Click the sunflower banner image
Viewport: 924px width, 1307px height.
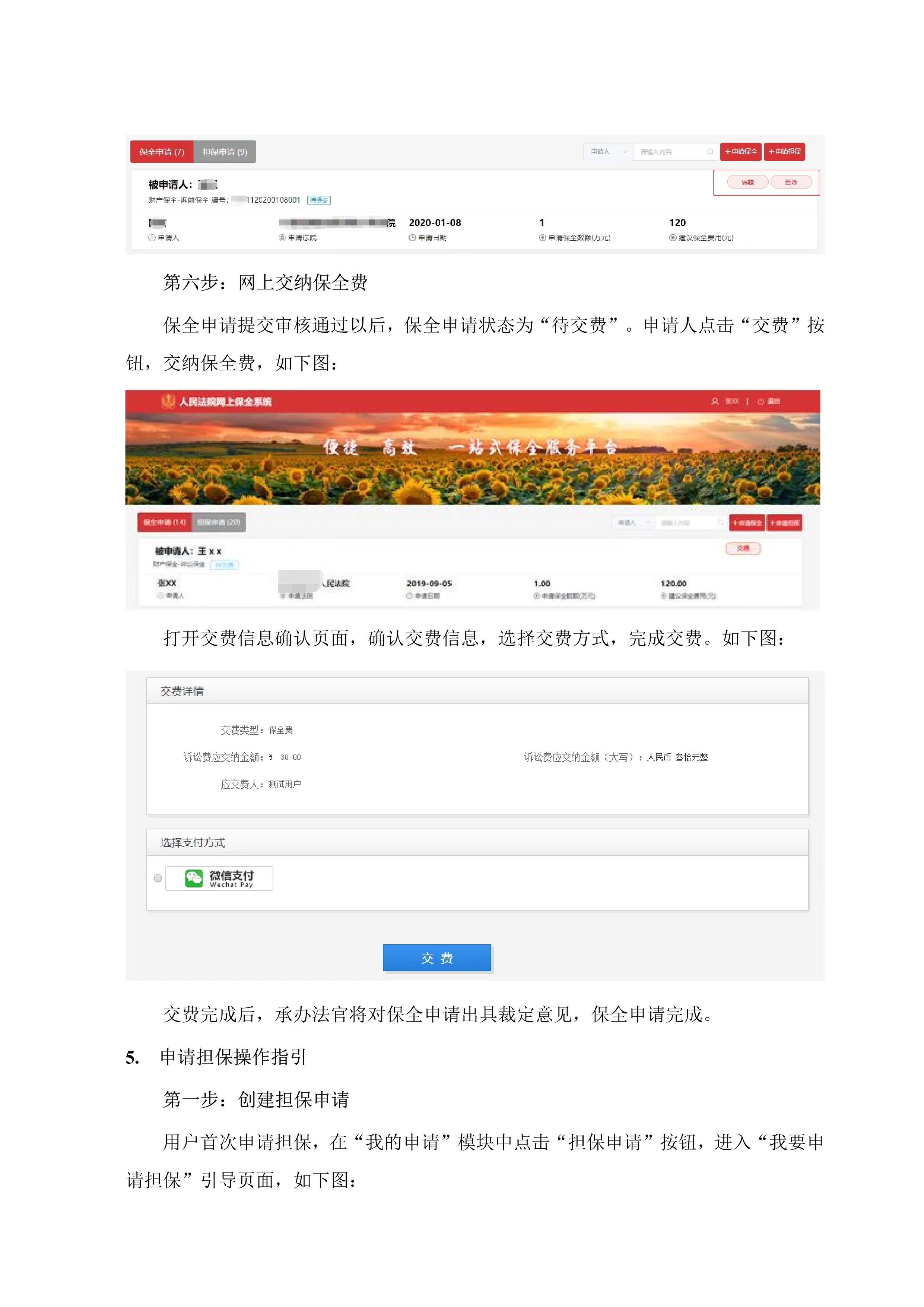[472, 459]
